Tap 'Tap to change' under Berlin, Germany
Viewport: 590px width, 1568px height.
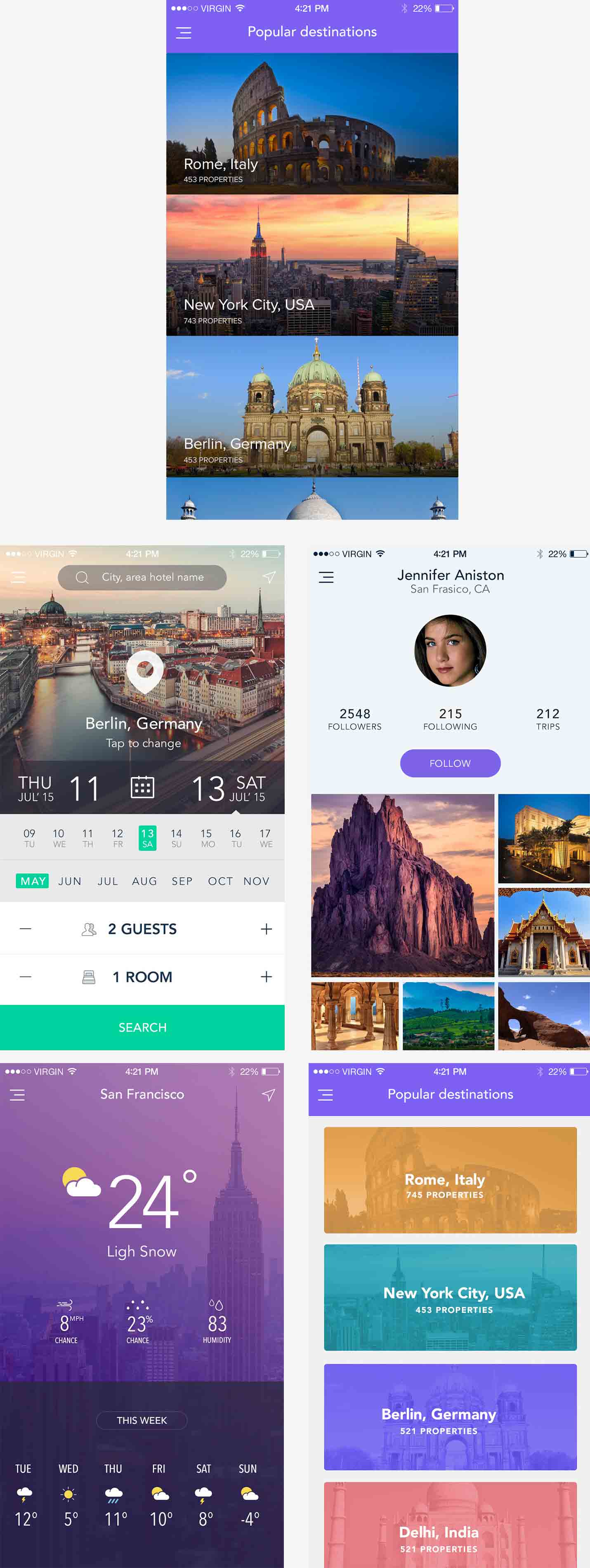coord(143,743)
